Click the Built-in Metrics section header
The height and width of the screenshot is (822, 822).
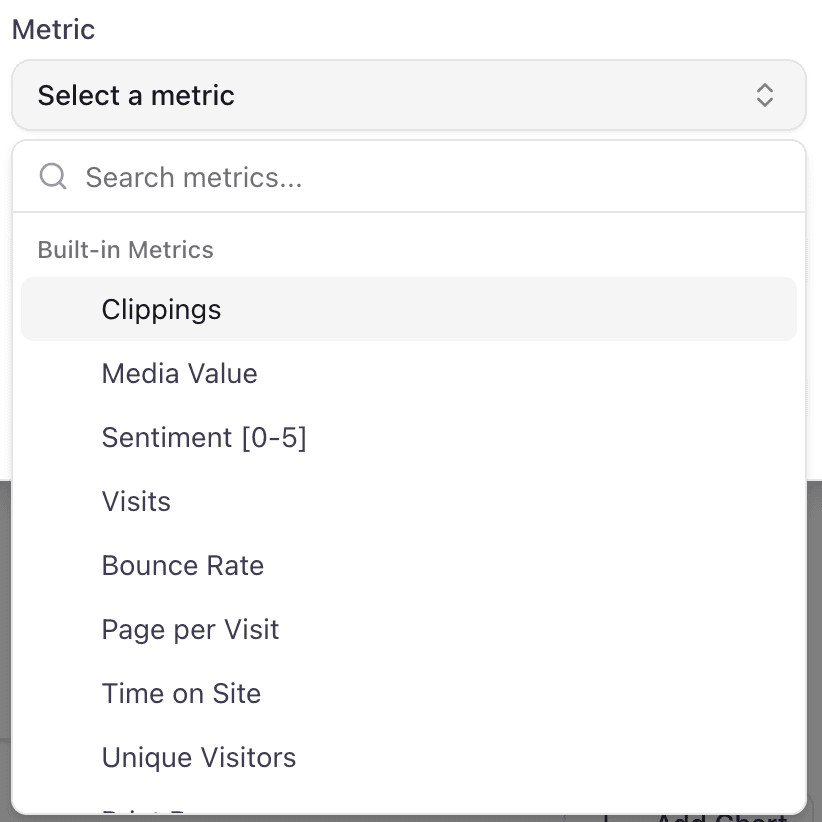(125, 249)
